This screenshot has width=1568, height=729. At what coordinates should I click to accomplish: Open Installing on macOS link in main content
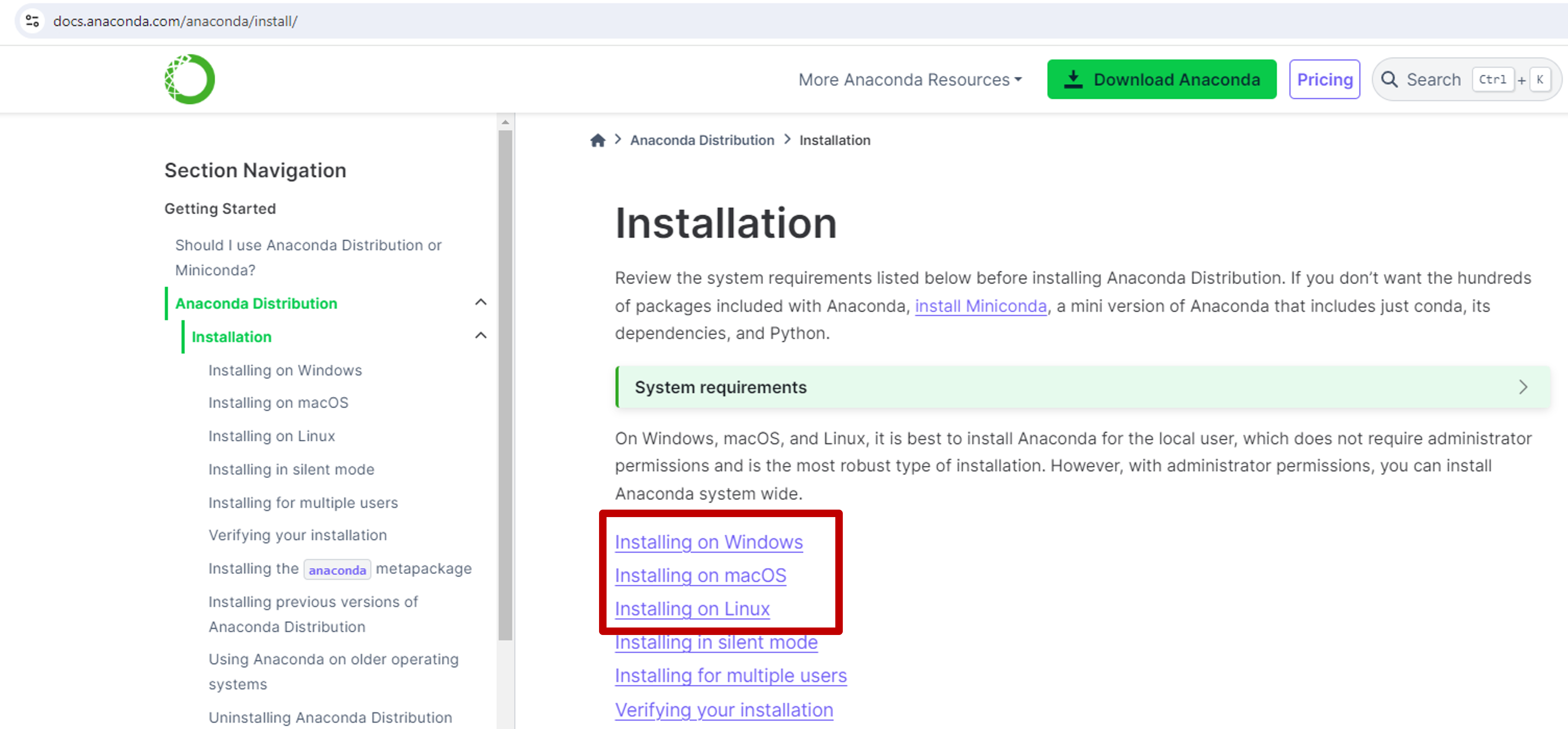pos(701,576)
